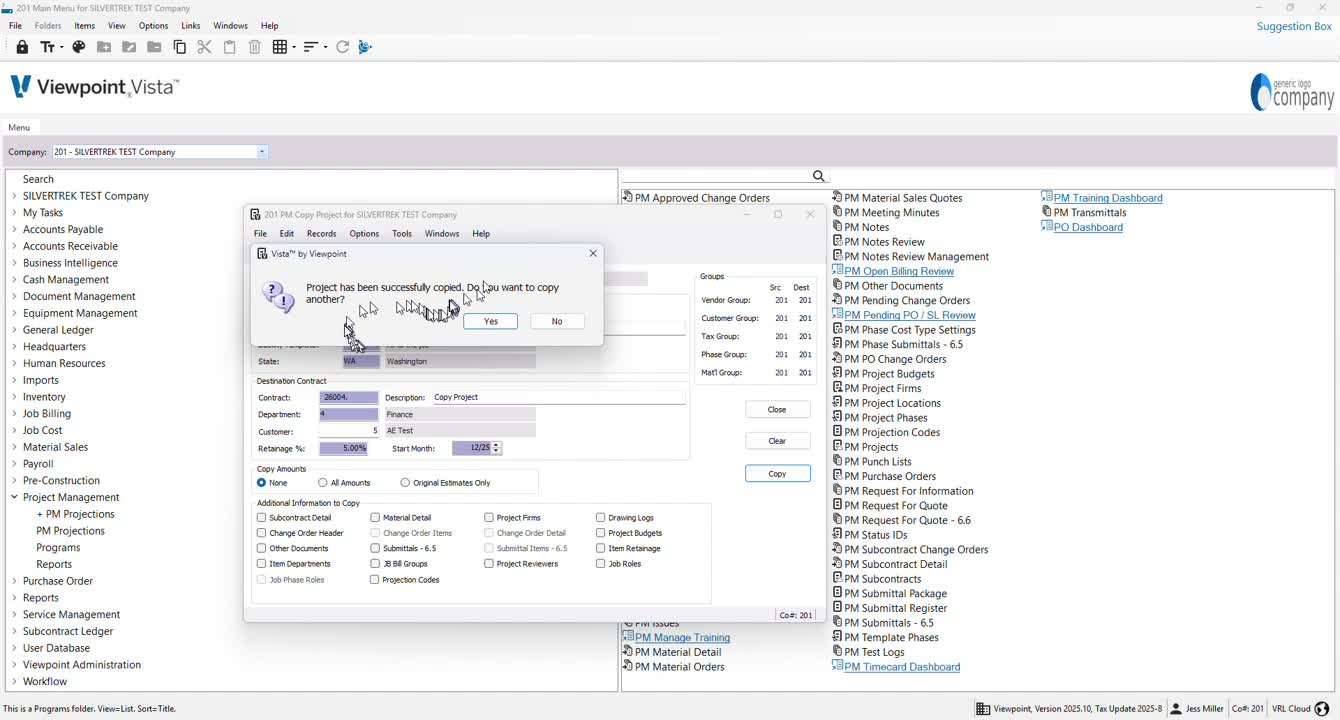Open the text size (Tt) tool
The height and width of the screenshot is (720, 1340).
tap(47, 47)
